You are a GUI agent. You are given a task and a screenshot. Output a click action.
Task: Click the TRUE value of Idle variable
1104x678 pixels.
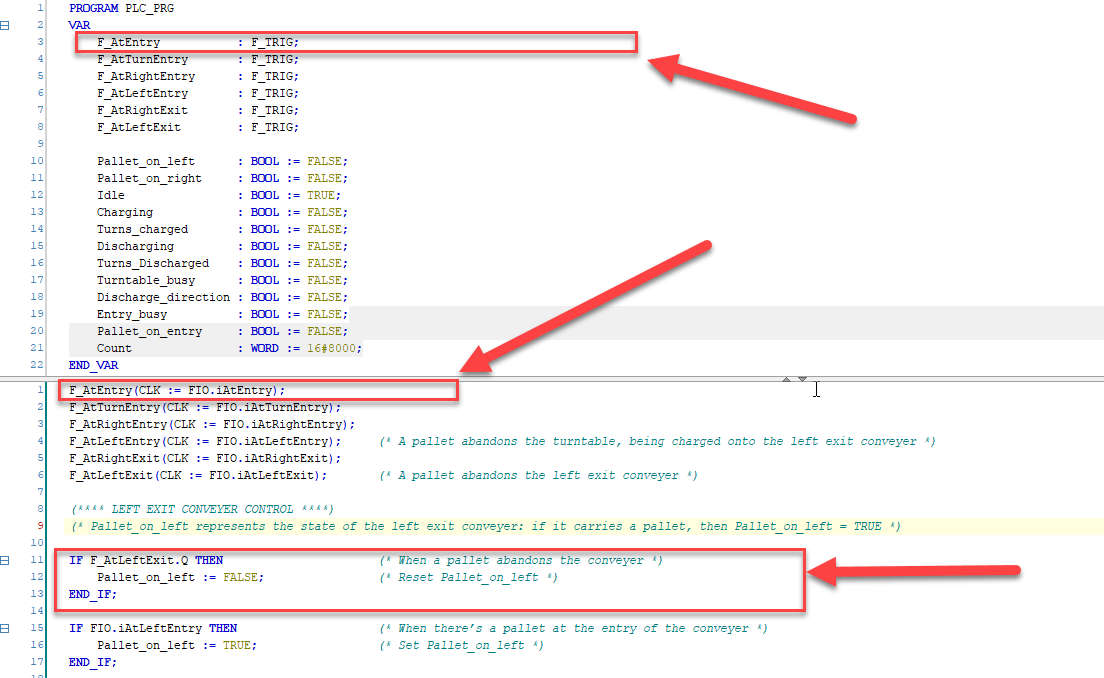point(322,195)
